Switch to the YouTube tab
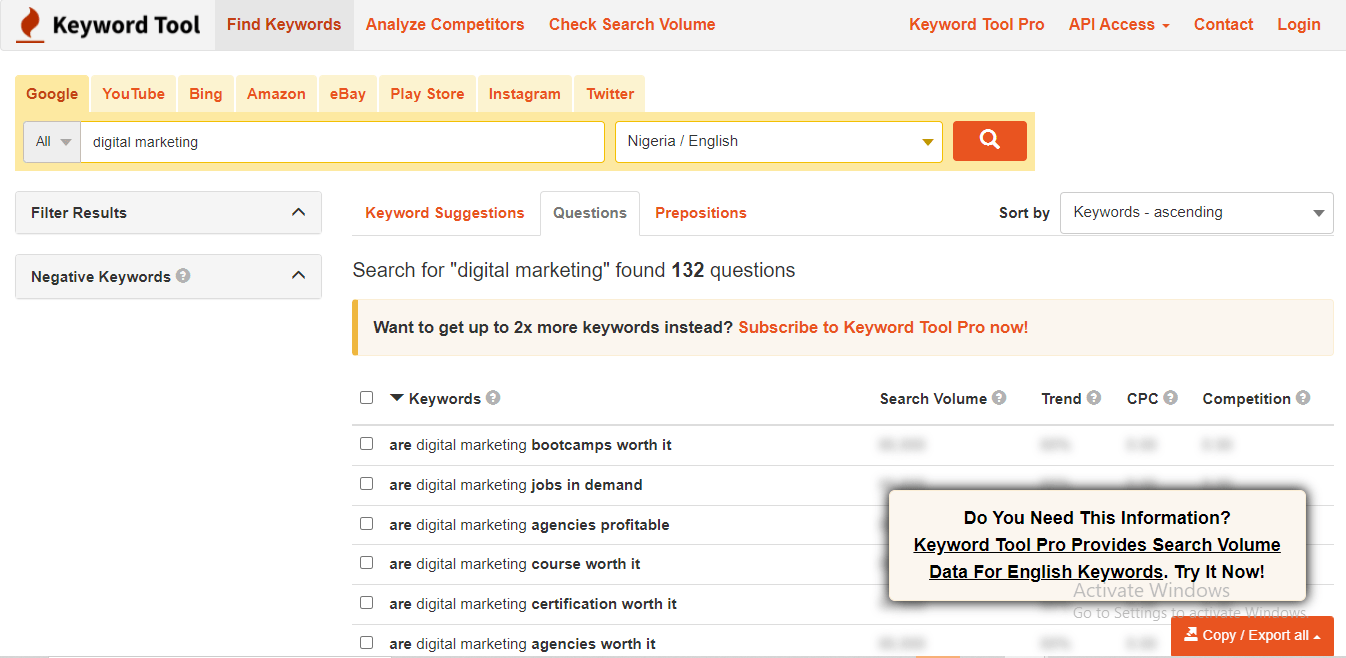The height and width of the screenshot is (658, 1346). pos(133,94)
